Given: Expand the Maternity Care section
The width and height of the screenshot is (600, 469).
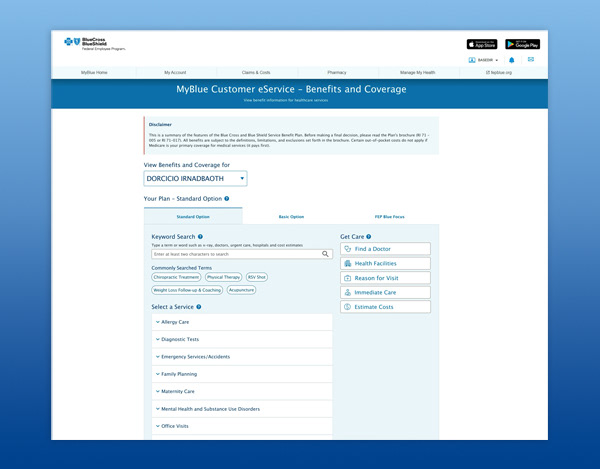Looking at the screenshot, I should click(x=242, y=391).
